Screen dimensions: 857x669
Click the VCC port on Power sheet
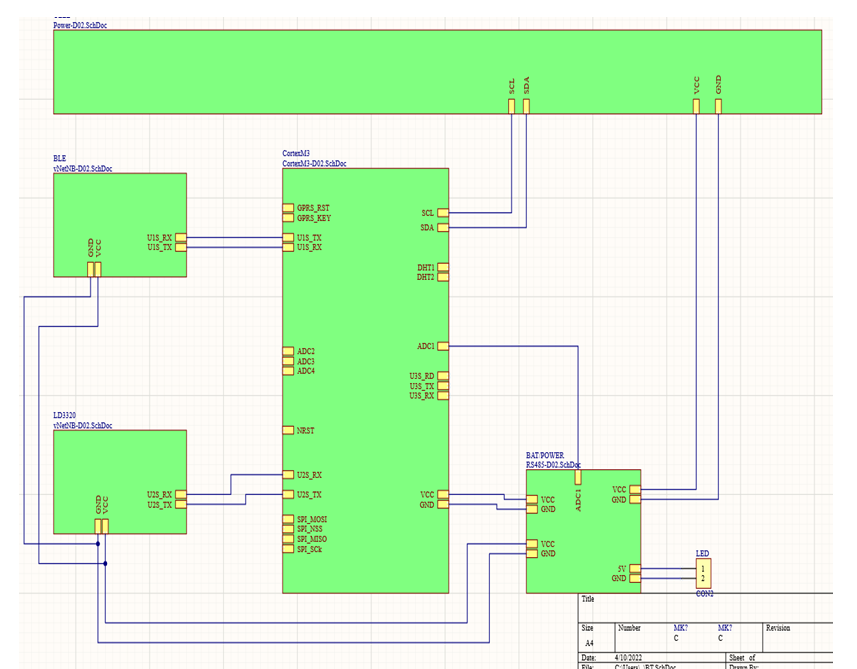[696, 106]
